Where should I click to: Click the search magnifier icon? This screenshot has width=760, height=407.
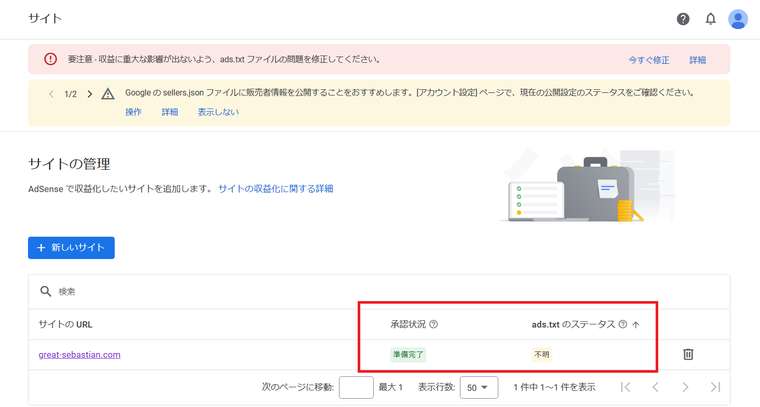(46, 291)
